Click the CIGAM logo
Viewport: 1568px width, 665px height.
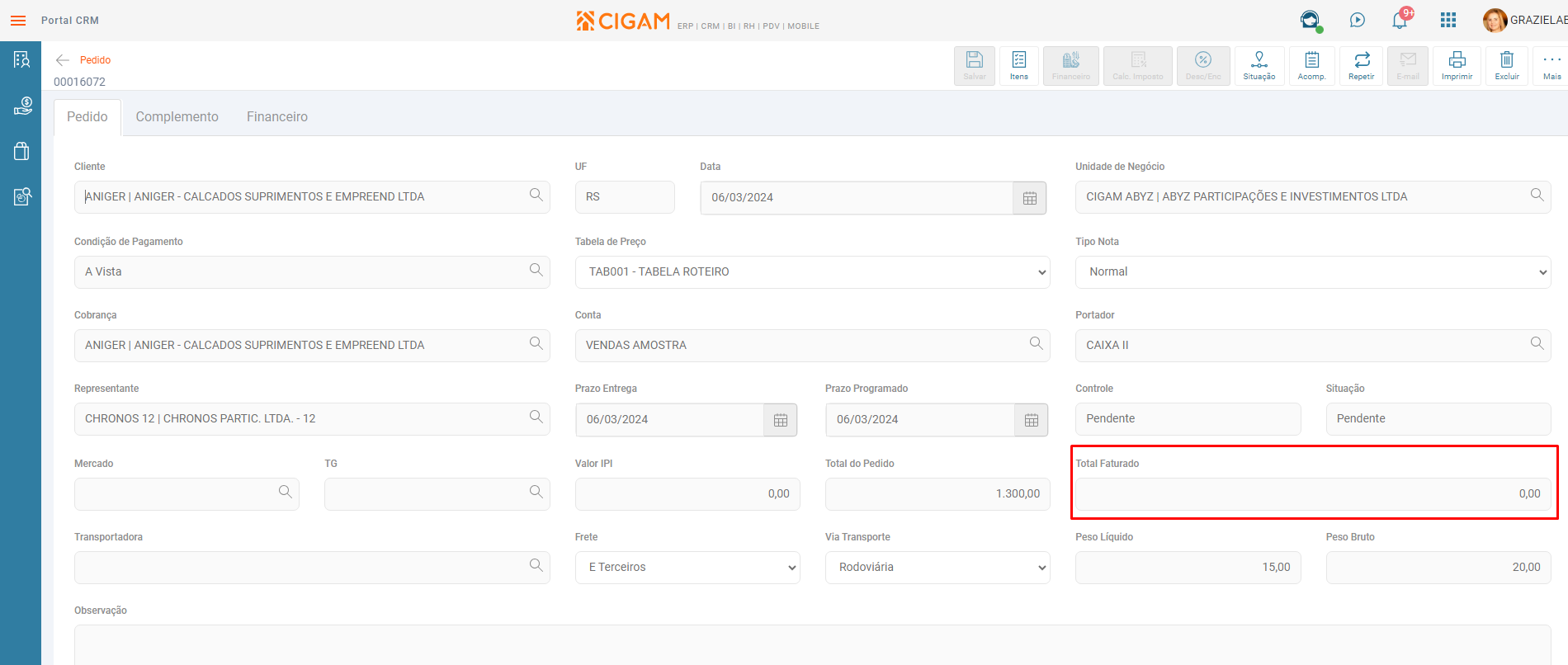click(x=623, y=21)
